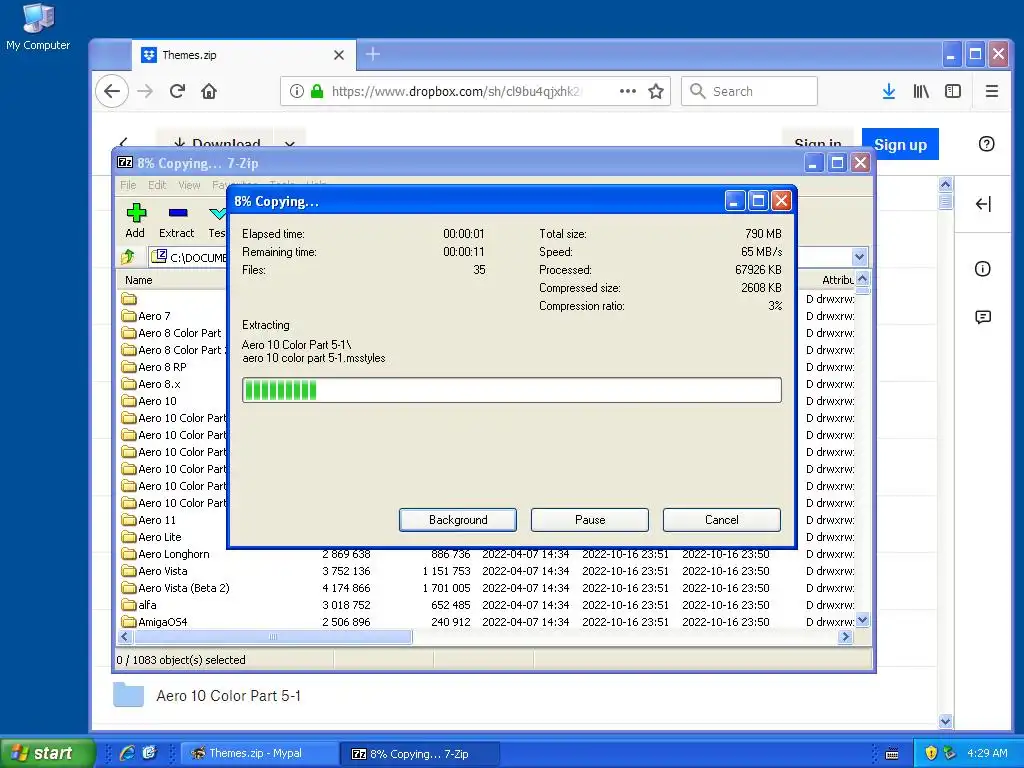Select the Aero Lite folder
The height and width of the screenshot is (768, 1024).
coord(152,537)
